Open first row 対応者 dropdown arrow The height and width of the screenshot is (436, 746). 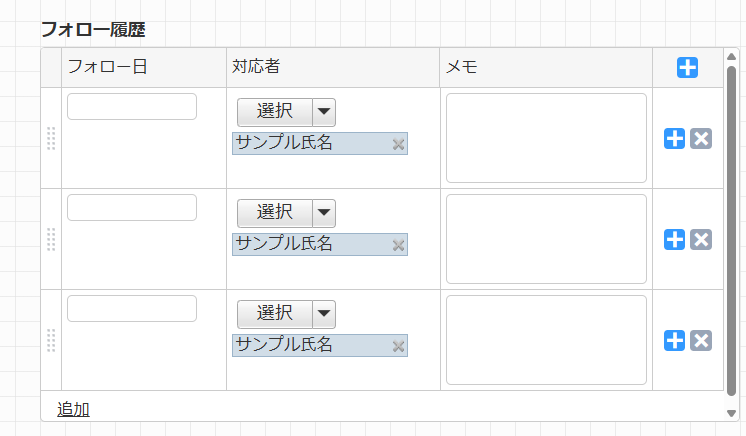pos(324,112)
